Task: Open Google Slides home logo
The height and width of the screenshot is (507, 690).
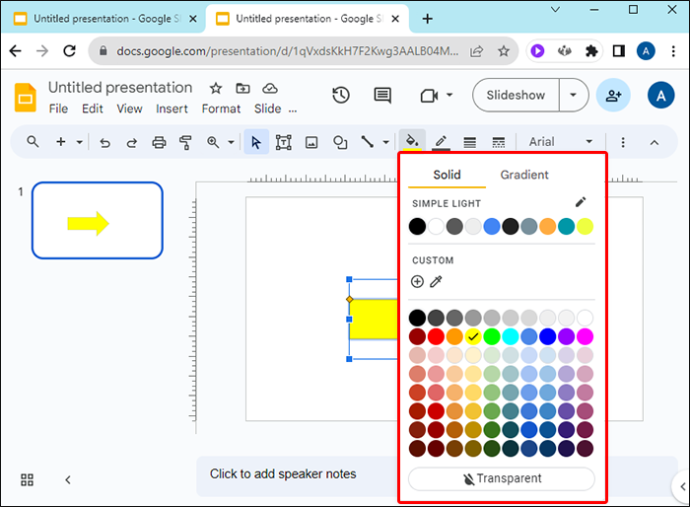Action: pyautogui.click(x=26, y=97)
